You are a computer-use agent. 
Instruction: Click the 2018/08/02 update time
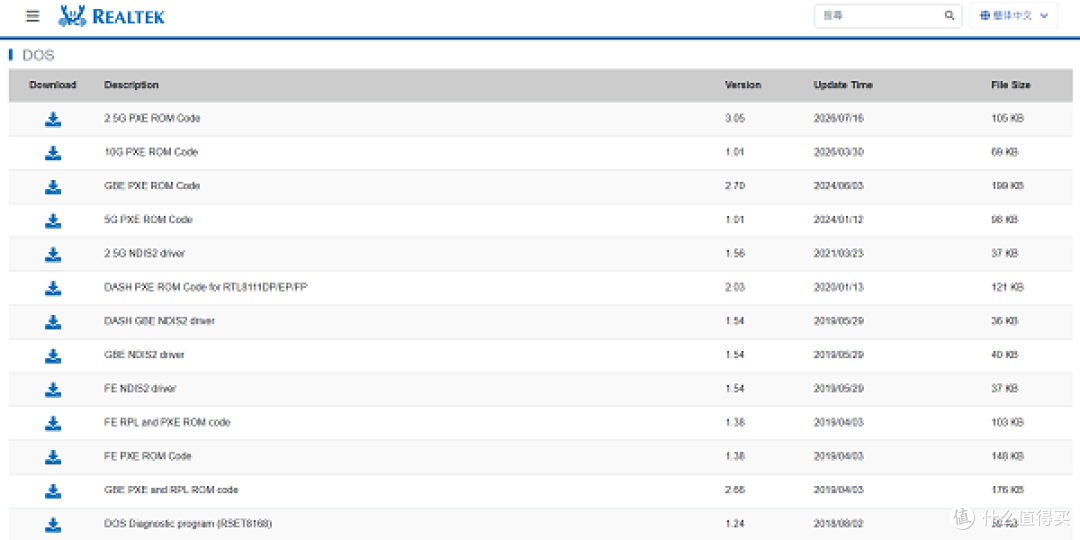[838, 523]
